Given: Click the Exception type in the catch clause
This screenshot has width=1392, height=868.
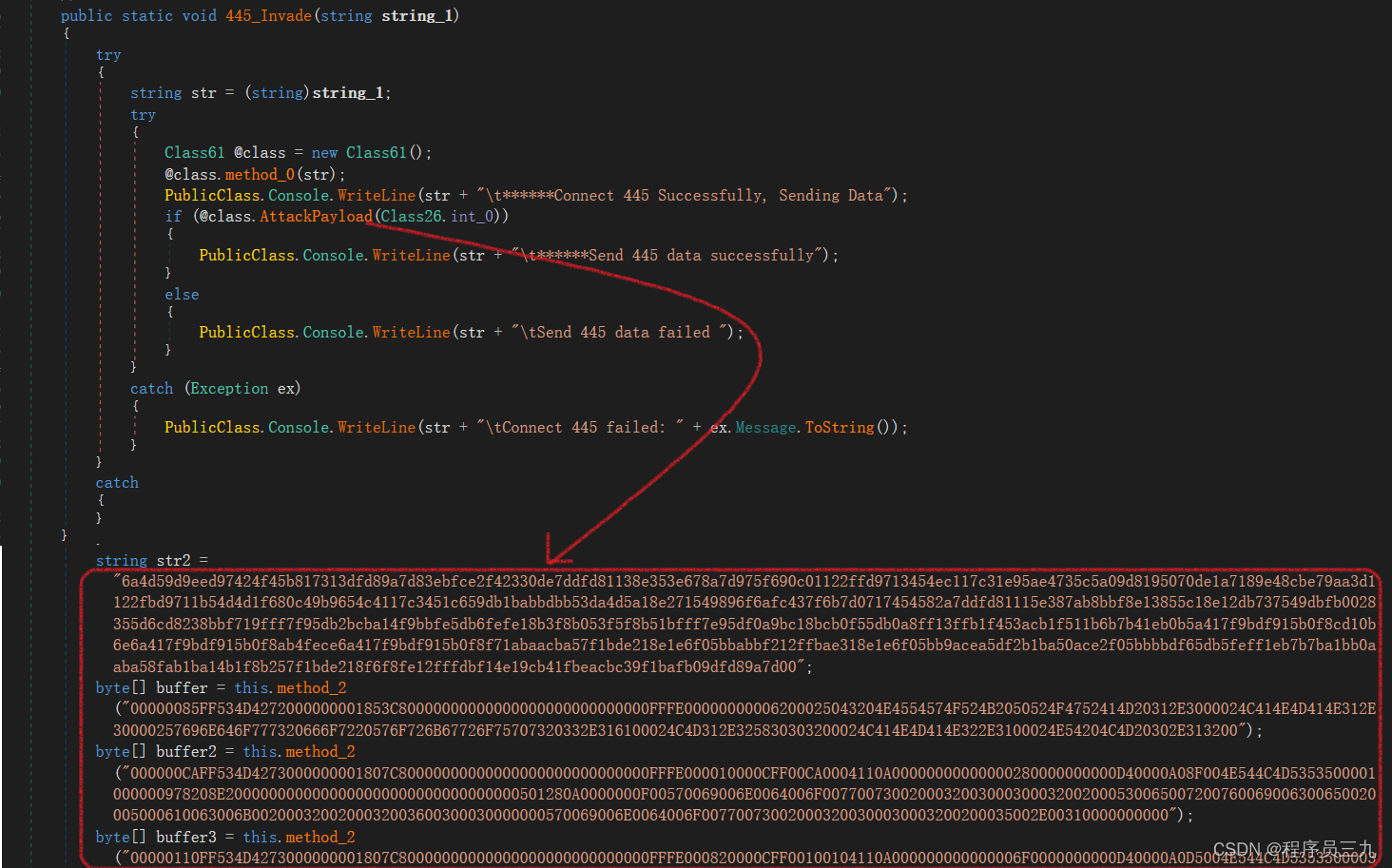Looking at the screenshot, I should pyautogui.click(x=229, y=389).
